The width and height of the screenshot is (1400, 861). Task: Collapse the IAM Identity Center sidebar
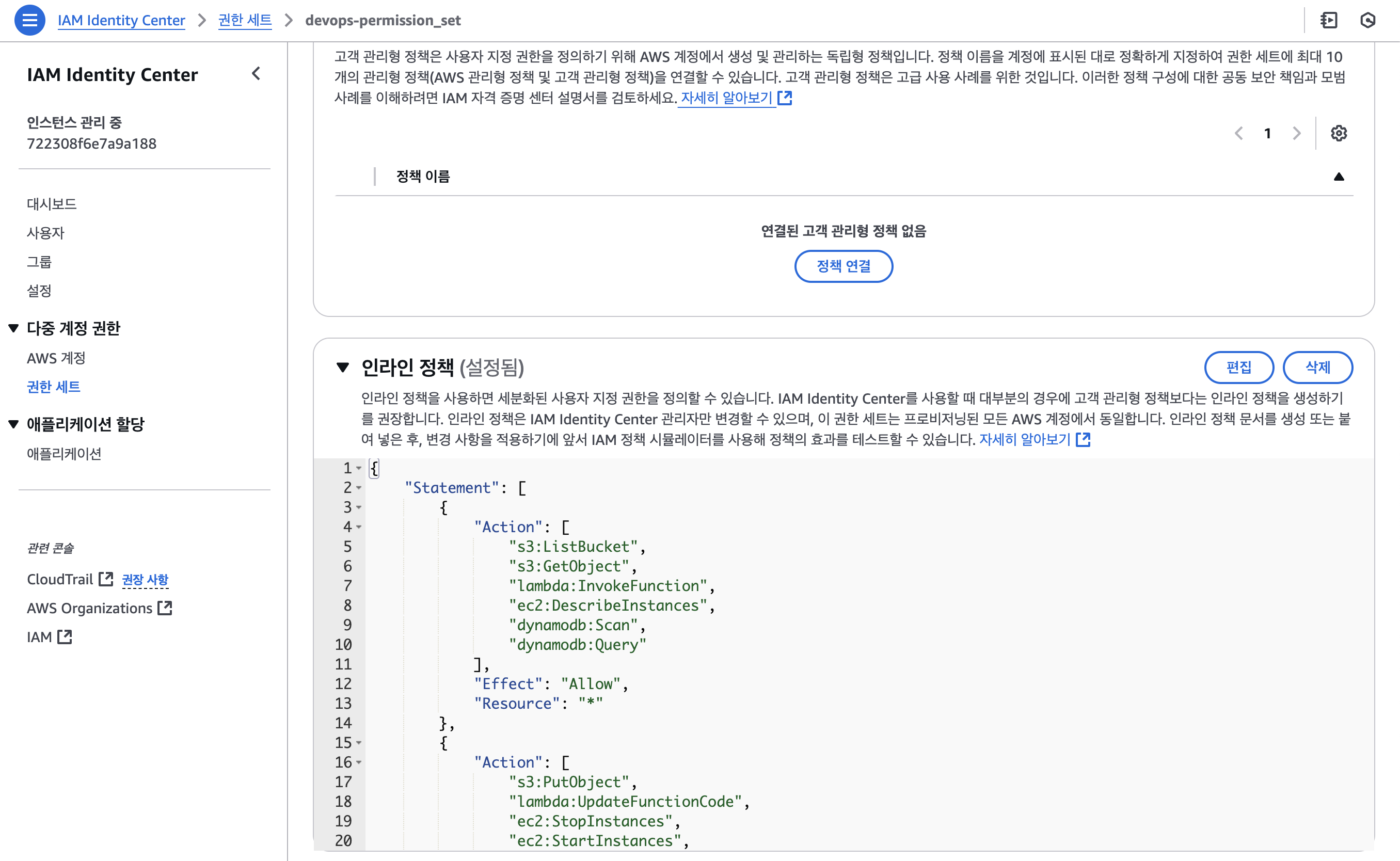pos(256,73)
